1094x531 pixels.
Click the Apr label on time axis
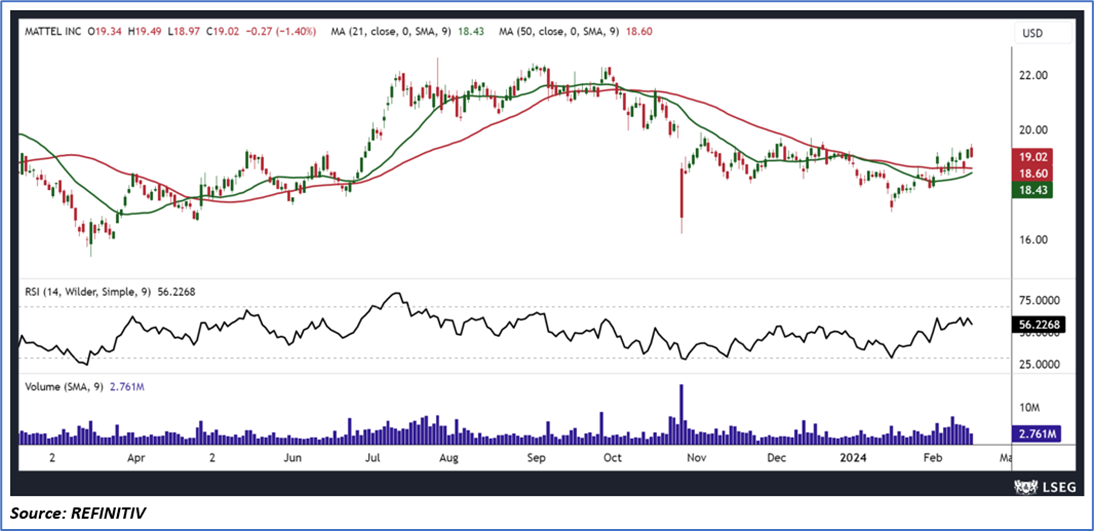click(x=137, y=458)
